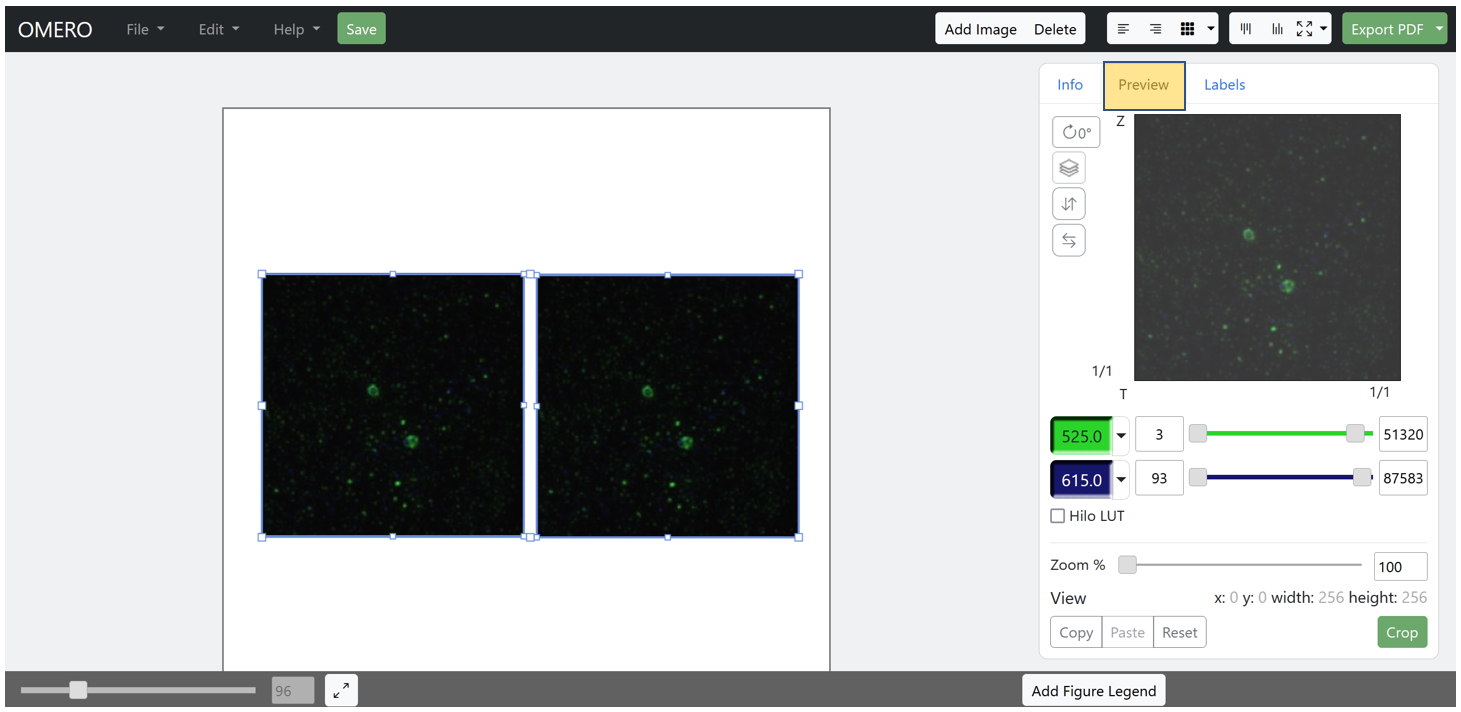This screenshot has height=712, width=1461.
Task: Click the Zoom % slider handle
Action: 1127,565
